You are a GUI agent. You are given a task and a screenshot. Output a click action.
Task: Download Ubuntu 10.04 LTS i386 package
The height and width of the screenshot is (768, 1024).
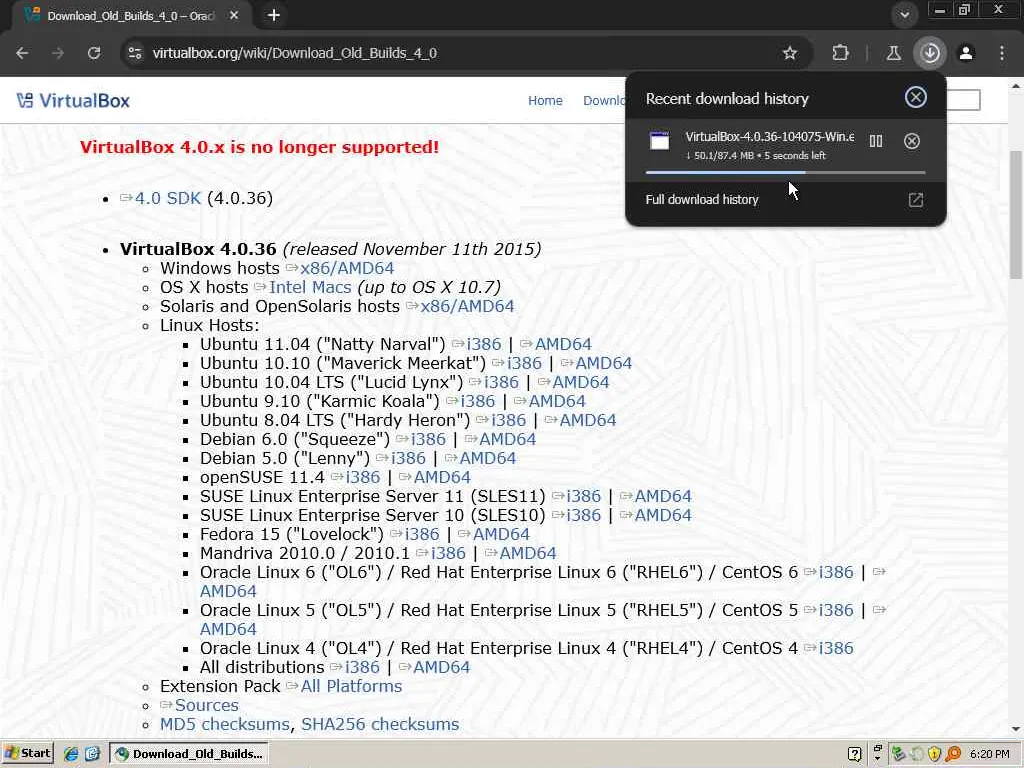502,382
